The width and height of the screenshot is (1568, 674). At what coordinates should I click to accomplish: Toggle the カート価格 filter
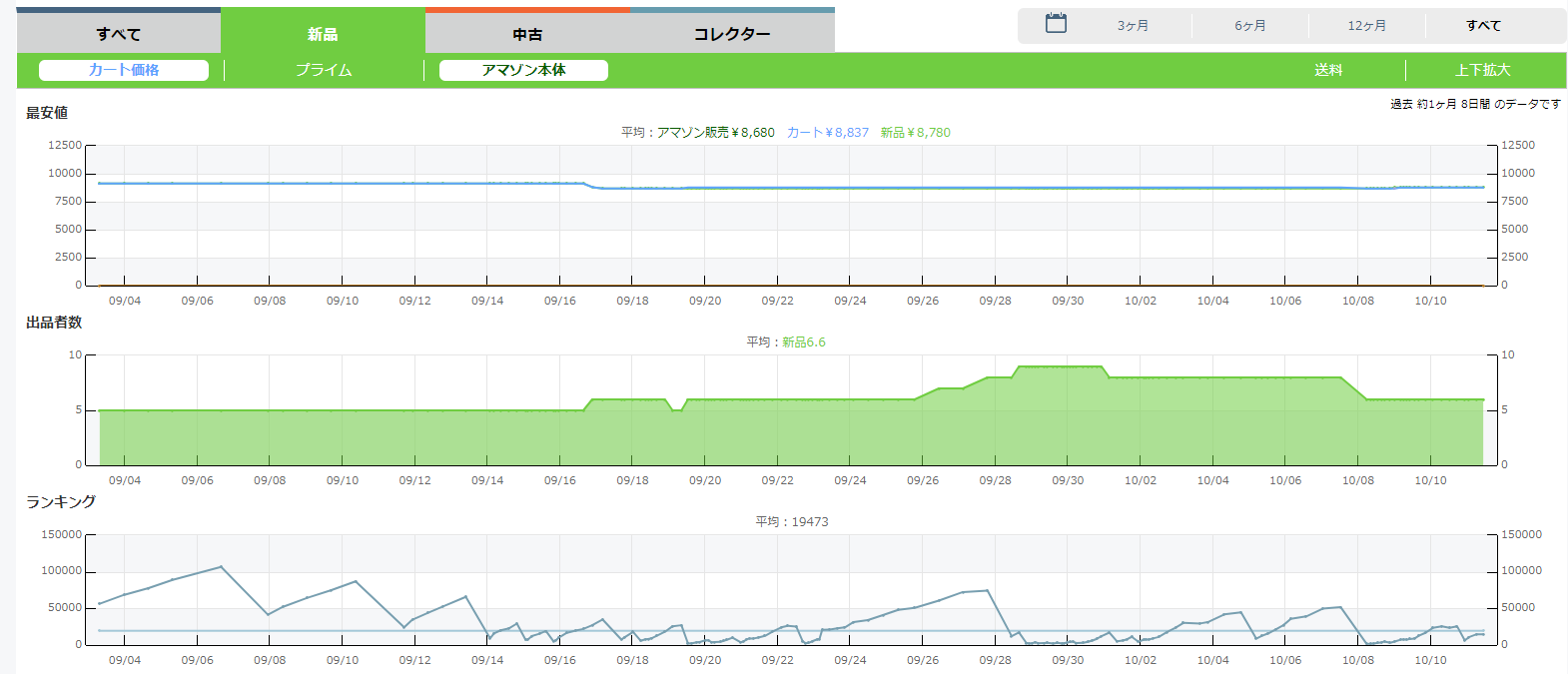click(x=124, y=70)
